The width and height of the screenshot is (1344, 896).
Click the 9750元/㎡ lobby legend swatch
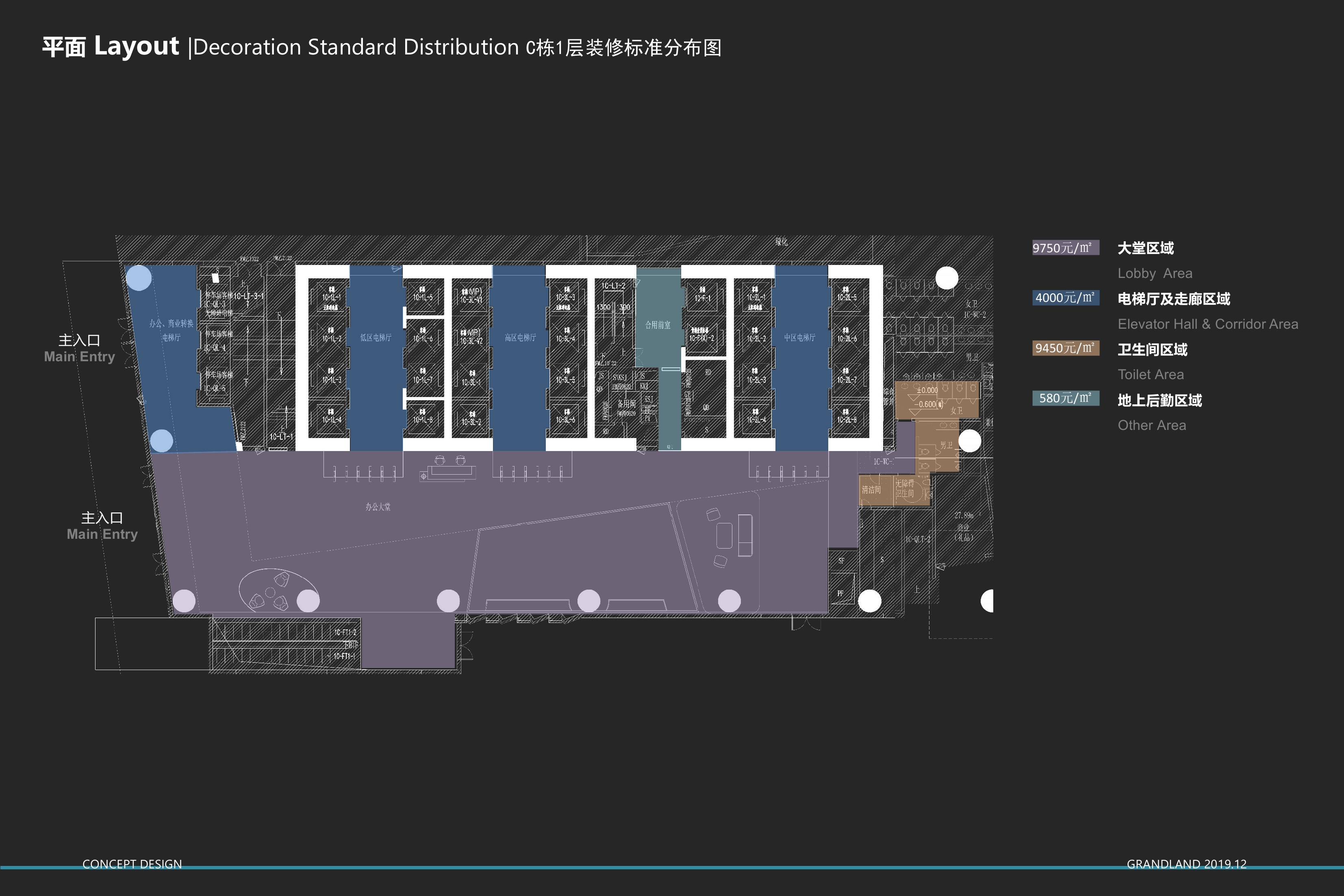tap(1065, 248)
